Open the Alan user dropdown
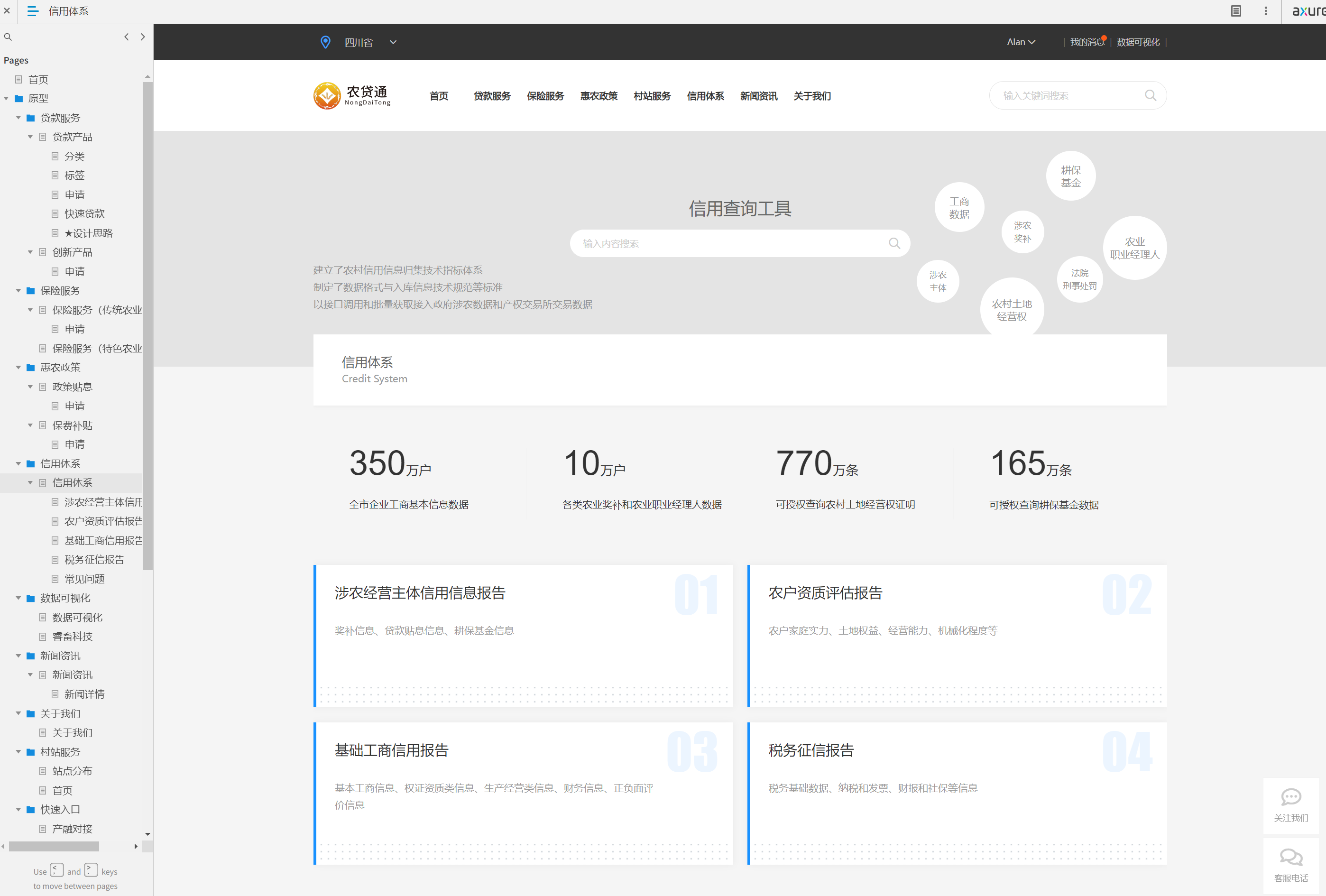Screen dimensions: 1326x896 1021,42
